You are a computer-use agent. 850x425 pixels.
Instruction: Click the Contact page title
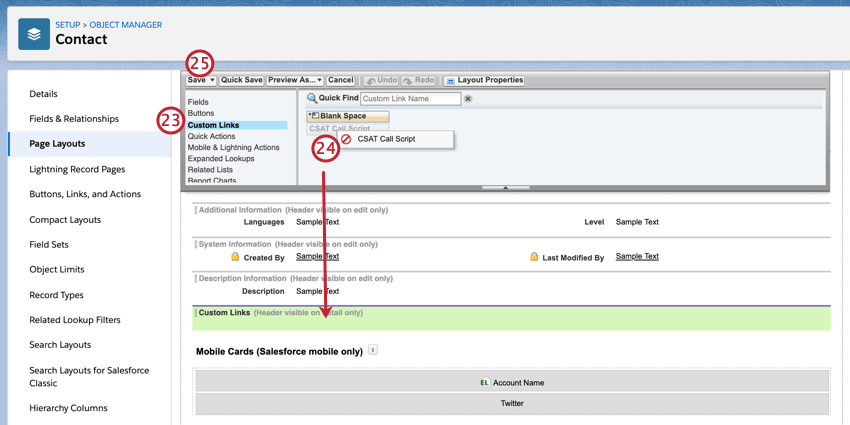point(81,40)
